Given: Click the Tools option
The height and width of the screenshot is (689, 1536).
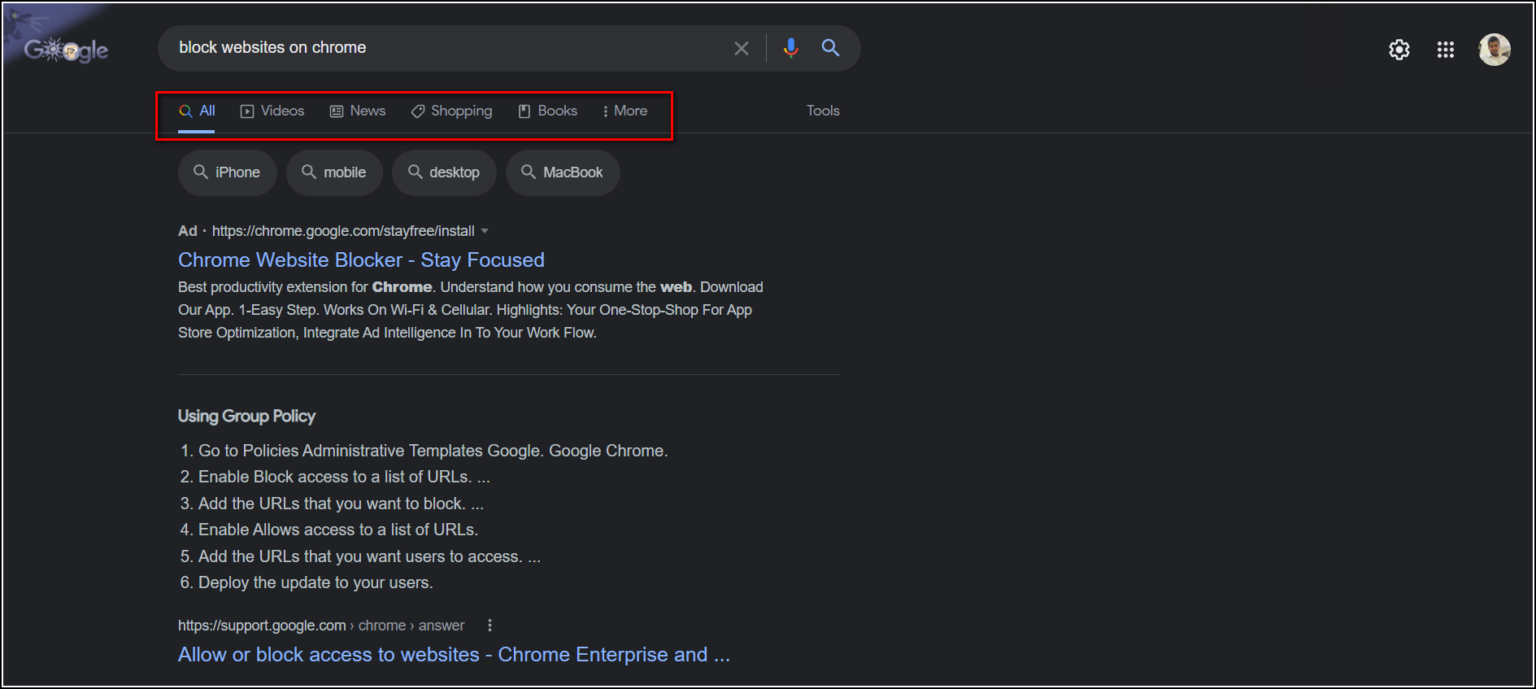Looking at the screenshot, I should 822,111.
